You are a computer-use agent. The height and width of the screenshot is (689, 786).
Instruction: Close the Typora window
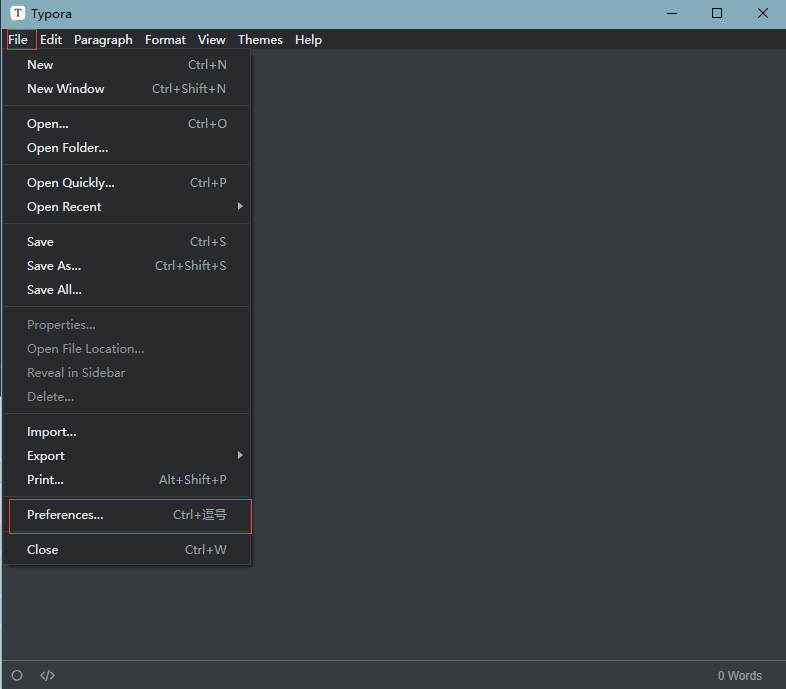(762, 14)
